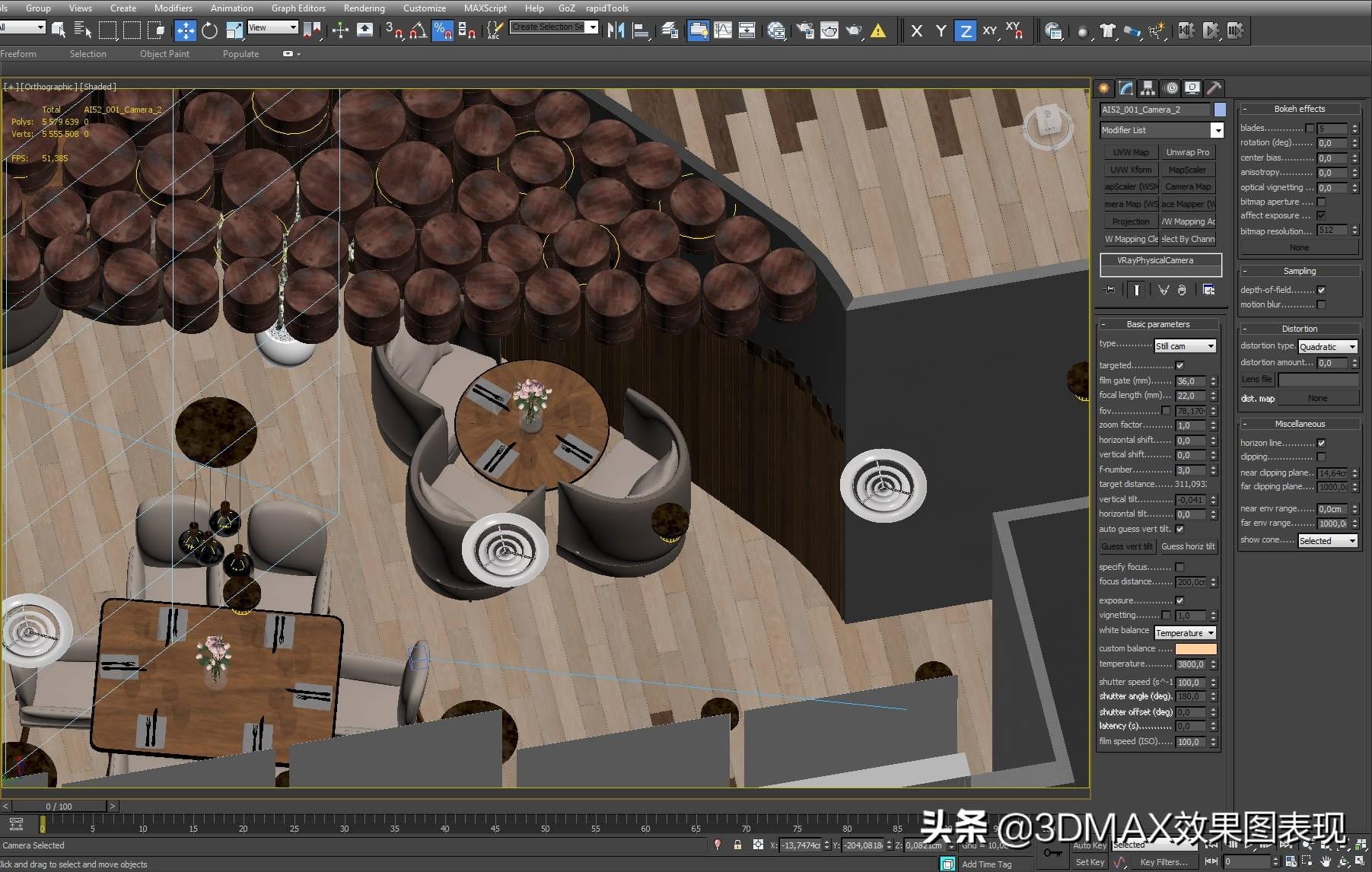Open the Align tool

641,30
